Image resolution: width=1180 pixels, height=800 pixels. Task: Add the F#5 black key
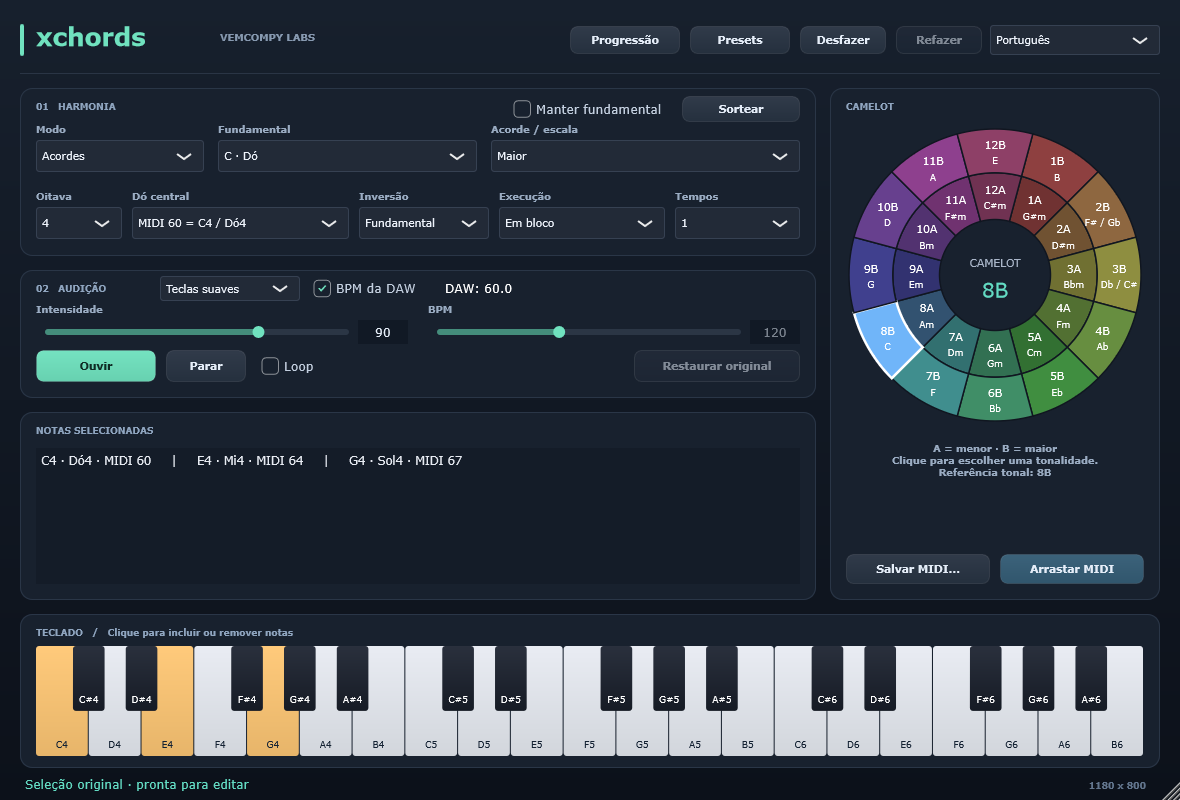coord(616,677)
